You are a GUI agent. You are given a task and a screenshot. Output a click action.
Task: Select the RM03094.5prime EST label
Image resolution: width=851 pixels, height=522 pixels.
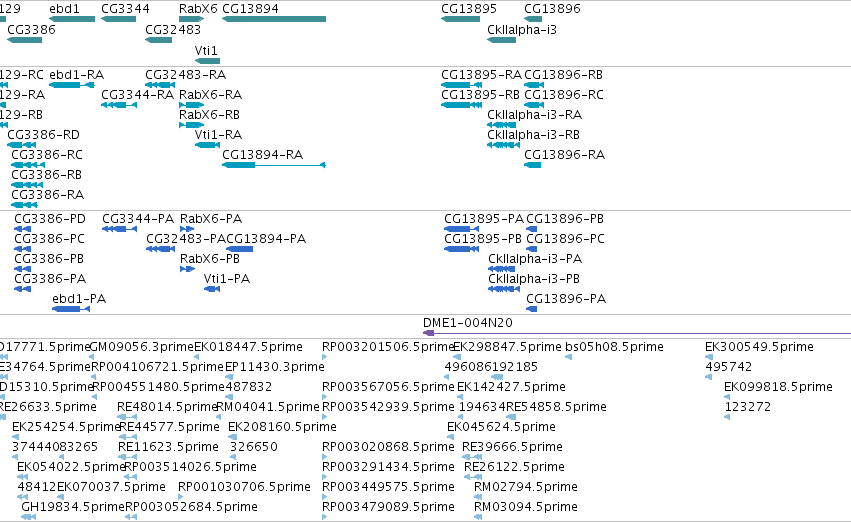coord(526,507)
